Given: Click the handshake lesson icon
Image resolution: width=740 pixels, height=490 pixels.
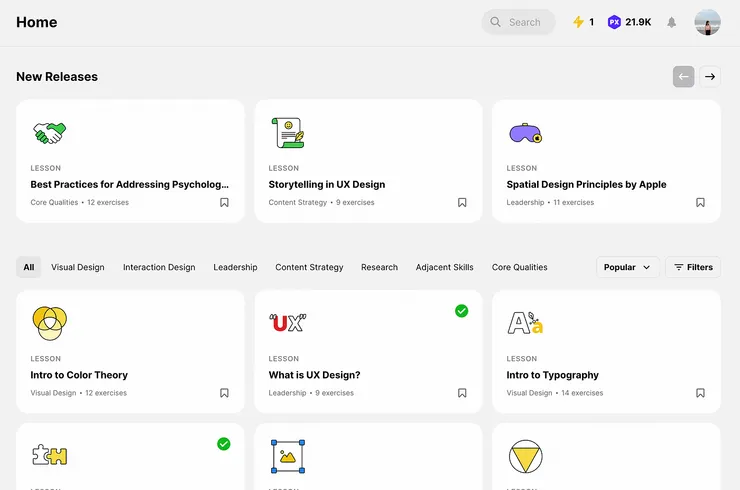Looking at the screenshot, I should click(49, 132).
